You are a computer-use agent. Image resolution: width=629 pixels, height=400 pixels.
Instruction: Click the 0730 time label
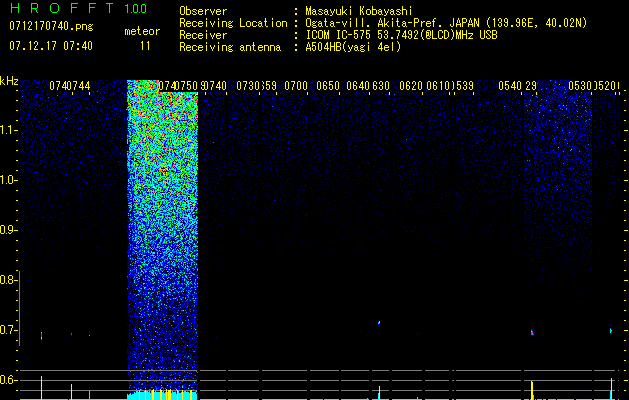(248, 86)
